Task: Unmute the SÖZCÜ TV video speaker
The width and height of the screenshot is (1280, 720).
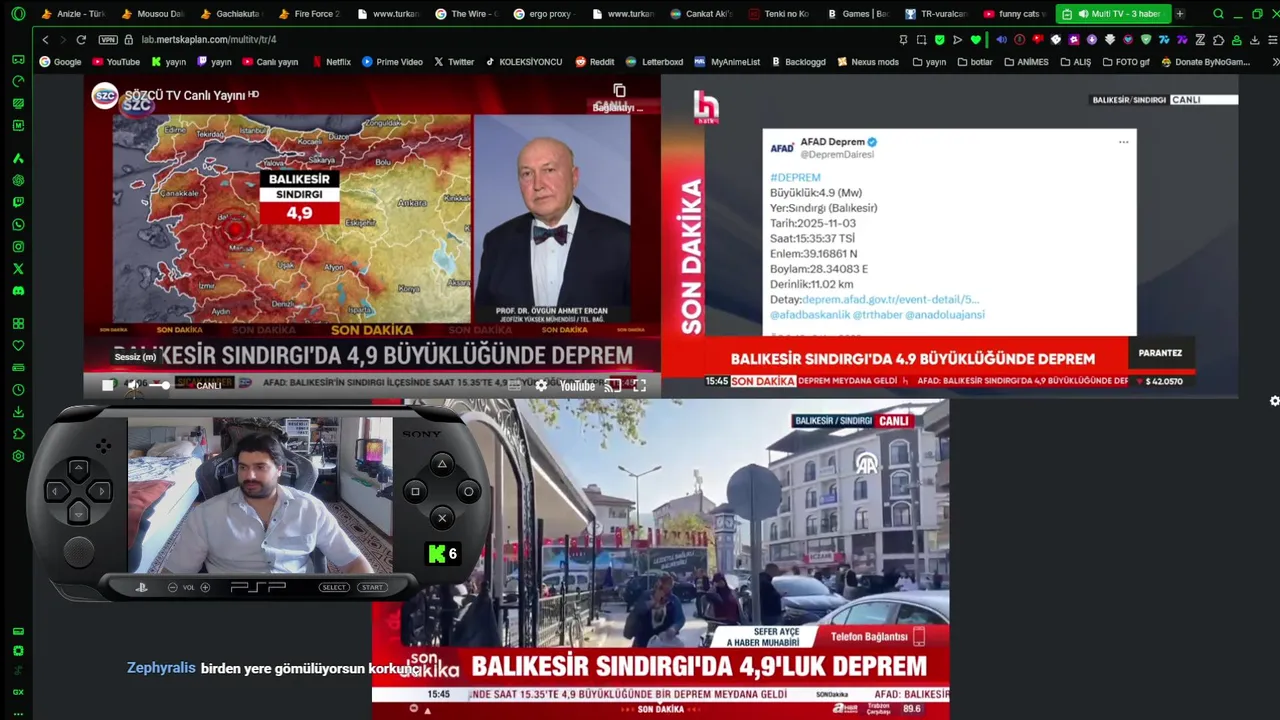Action: click(133, 385)
